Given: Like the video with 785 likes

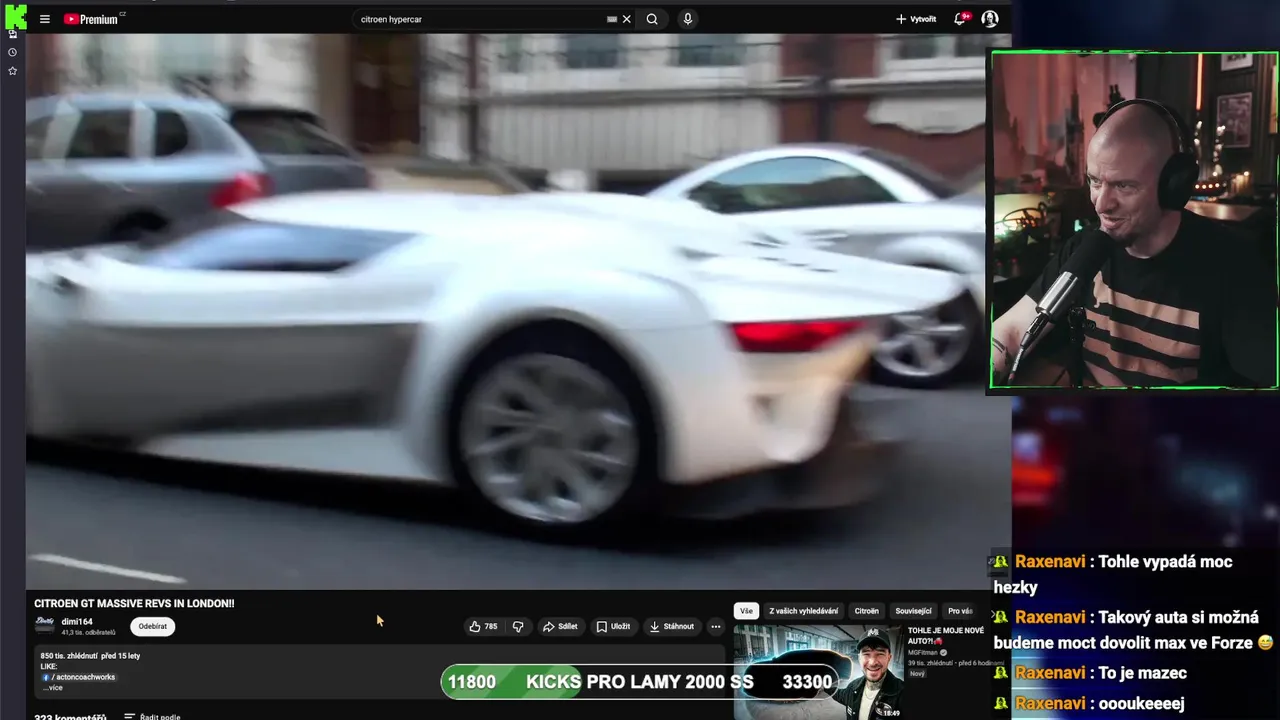Looking at the screenshot, I should pos(483,626).
